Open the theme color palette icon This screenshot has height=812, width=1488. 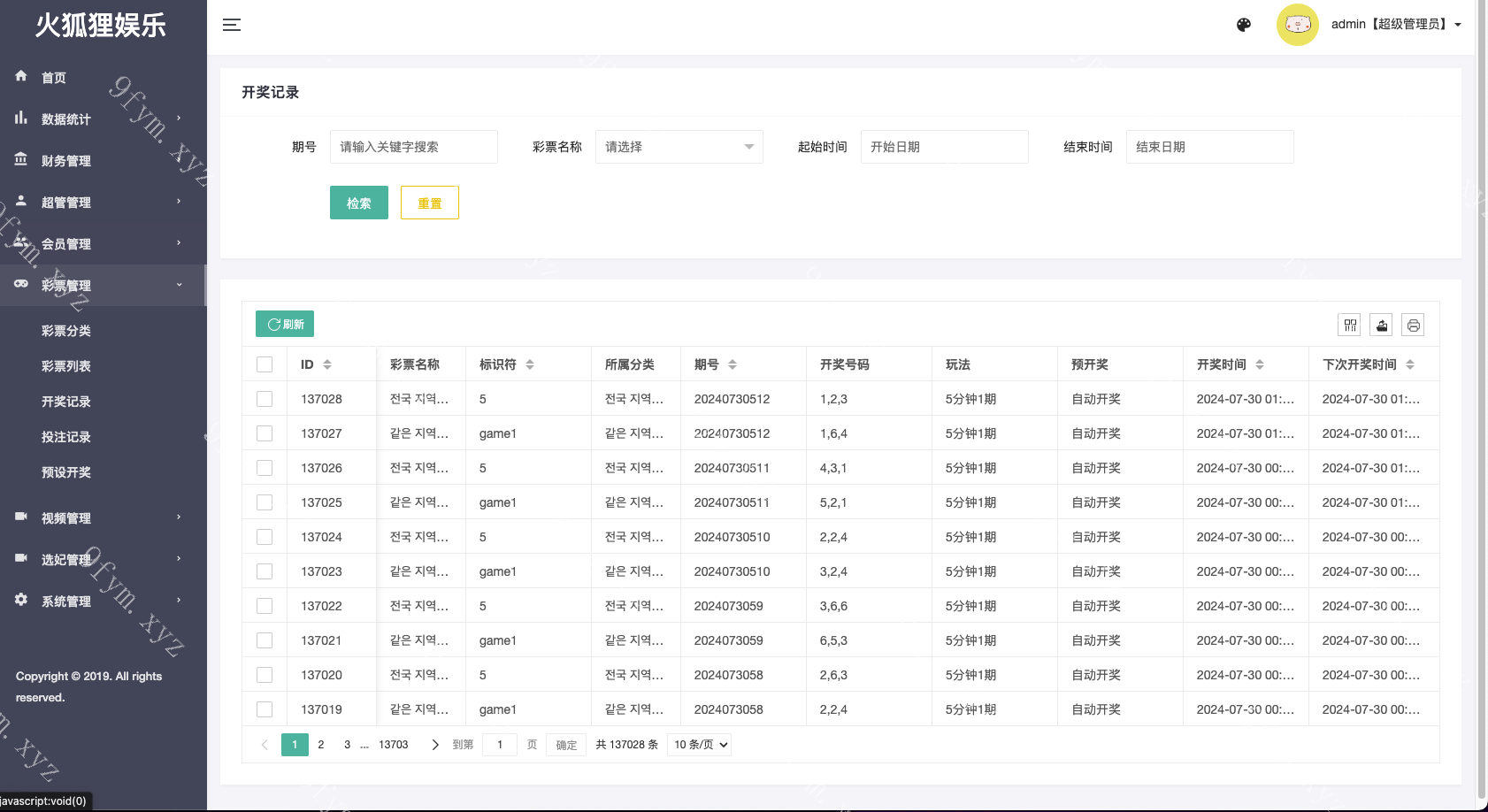click(1244, 25)
